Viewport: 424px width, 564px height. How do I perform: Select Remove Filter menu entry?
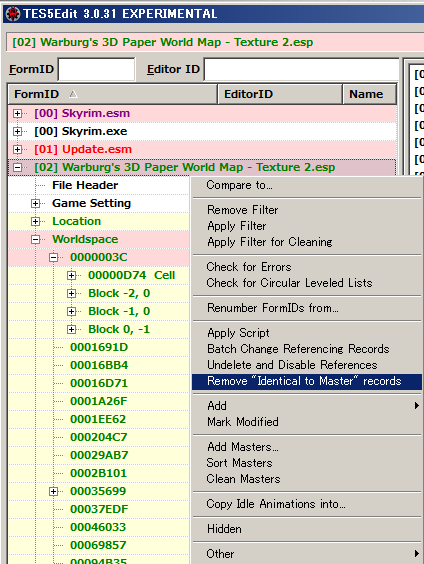307,210
